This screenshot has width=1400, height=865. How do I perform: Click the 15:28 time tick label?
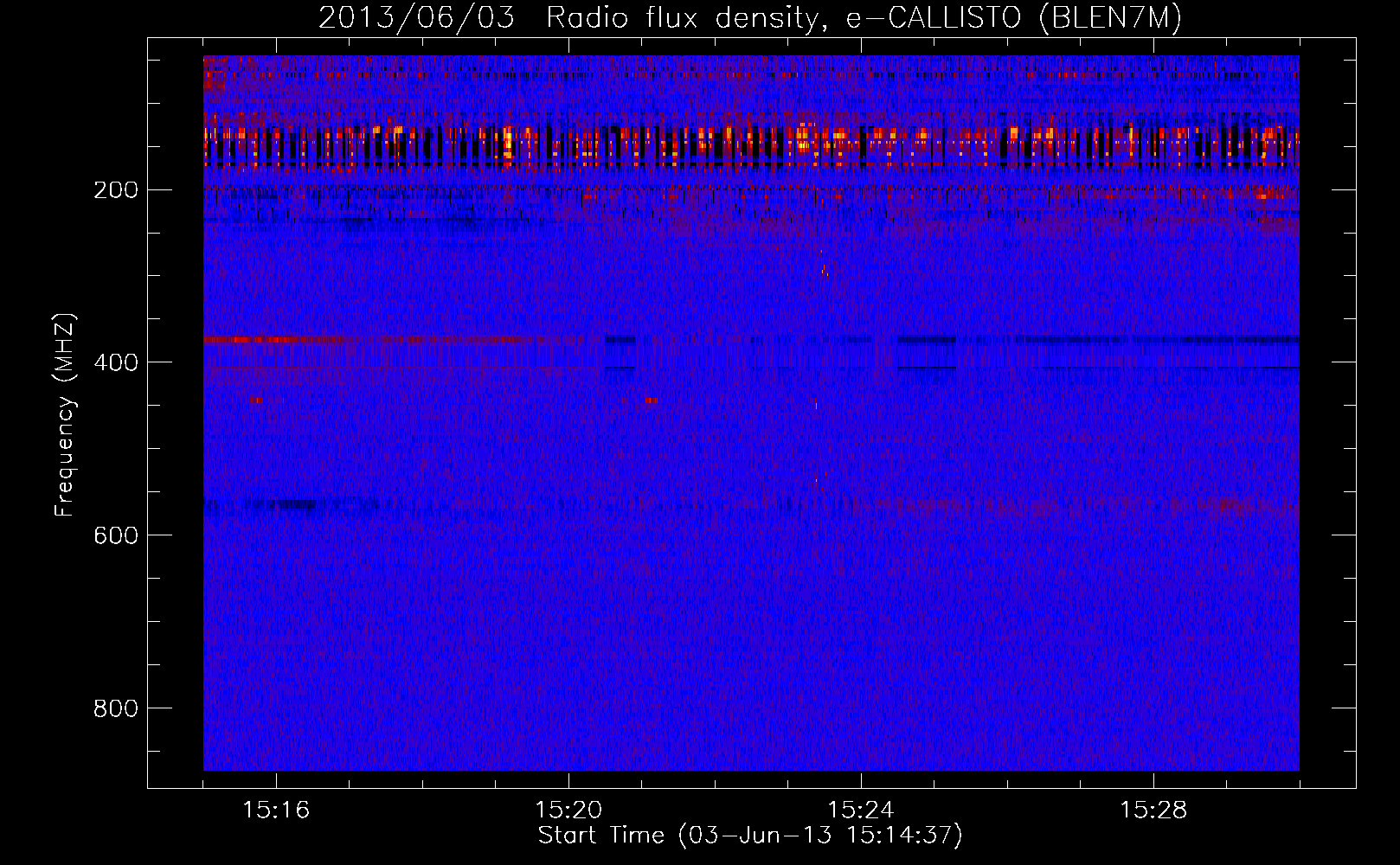pyautogui.click(x=1153, y=811)
